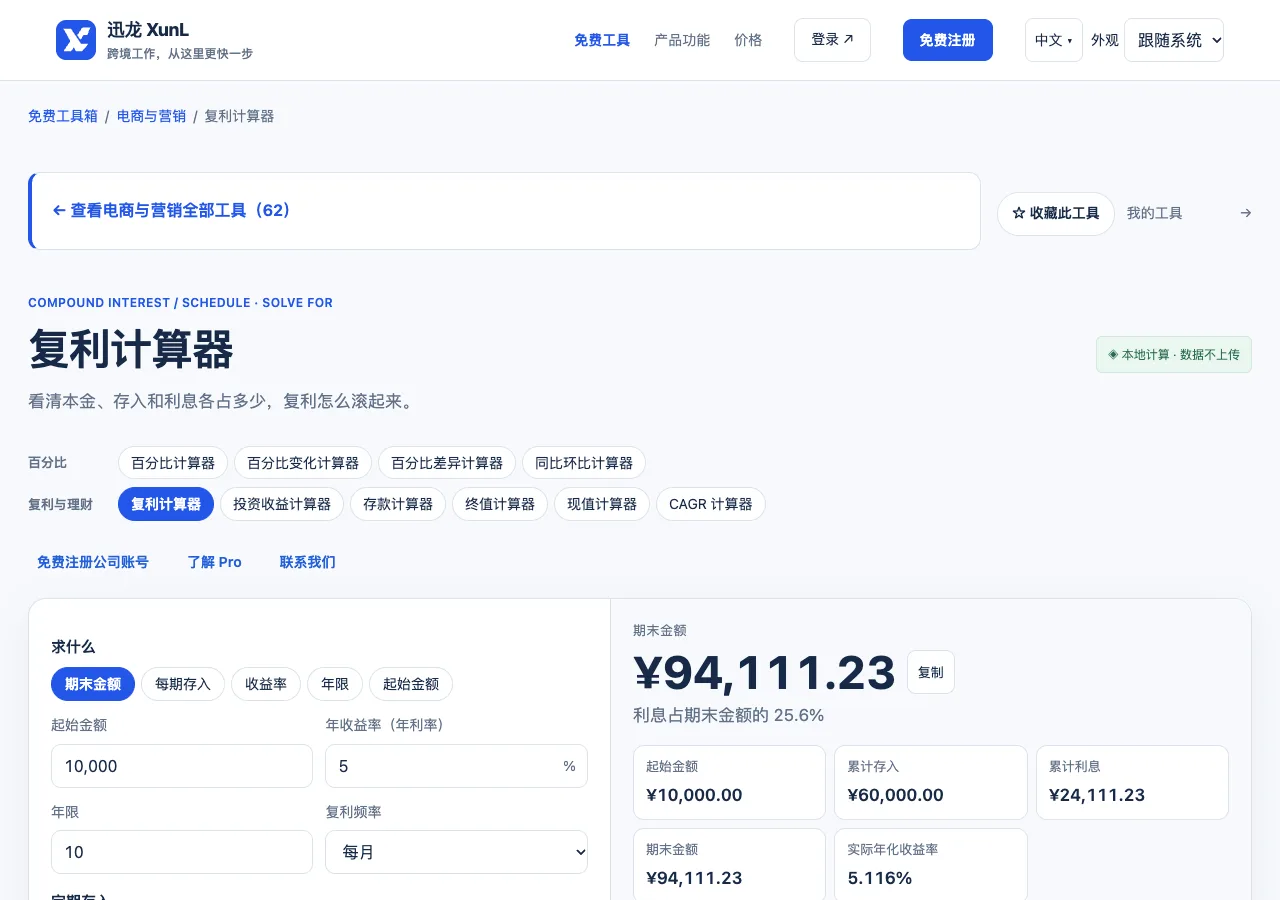Open the 产品功能 nav menu
Image resolution: width=1280 pixels, height=900 pixels.
tap(682, 40)
